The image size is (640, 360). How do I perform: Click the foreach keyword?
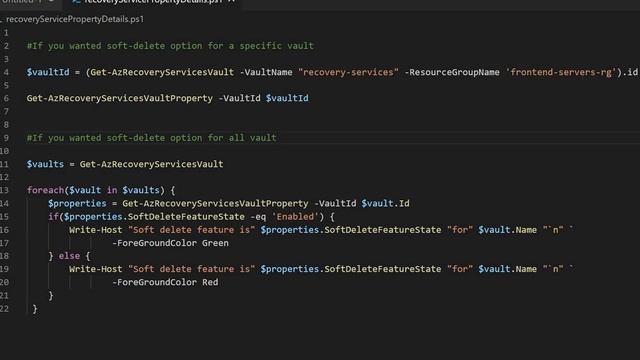pos(45,190)
